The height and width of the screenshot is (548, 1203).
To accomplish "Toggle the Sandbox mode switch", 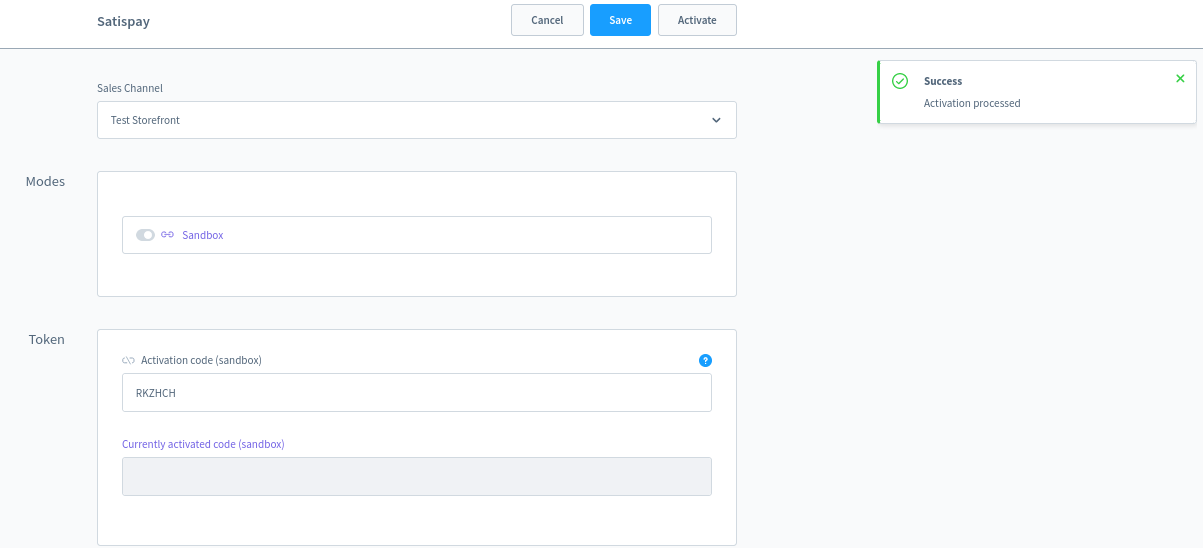I will point(145,235).
